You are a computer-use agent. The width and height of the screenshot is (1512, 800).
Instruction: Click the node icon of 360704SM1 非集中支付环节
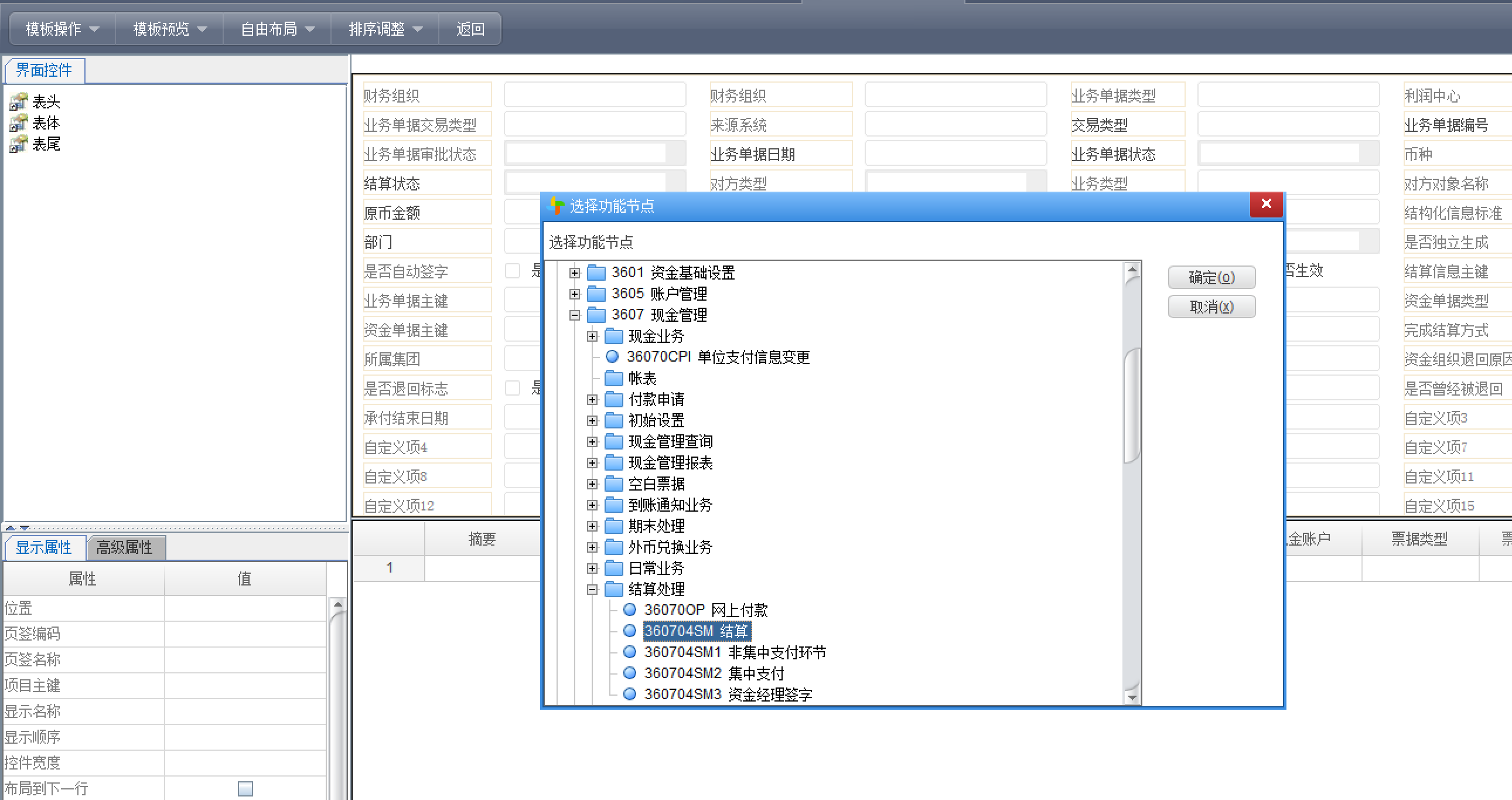[630, 652]
